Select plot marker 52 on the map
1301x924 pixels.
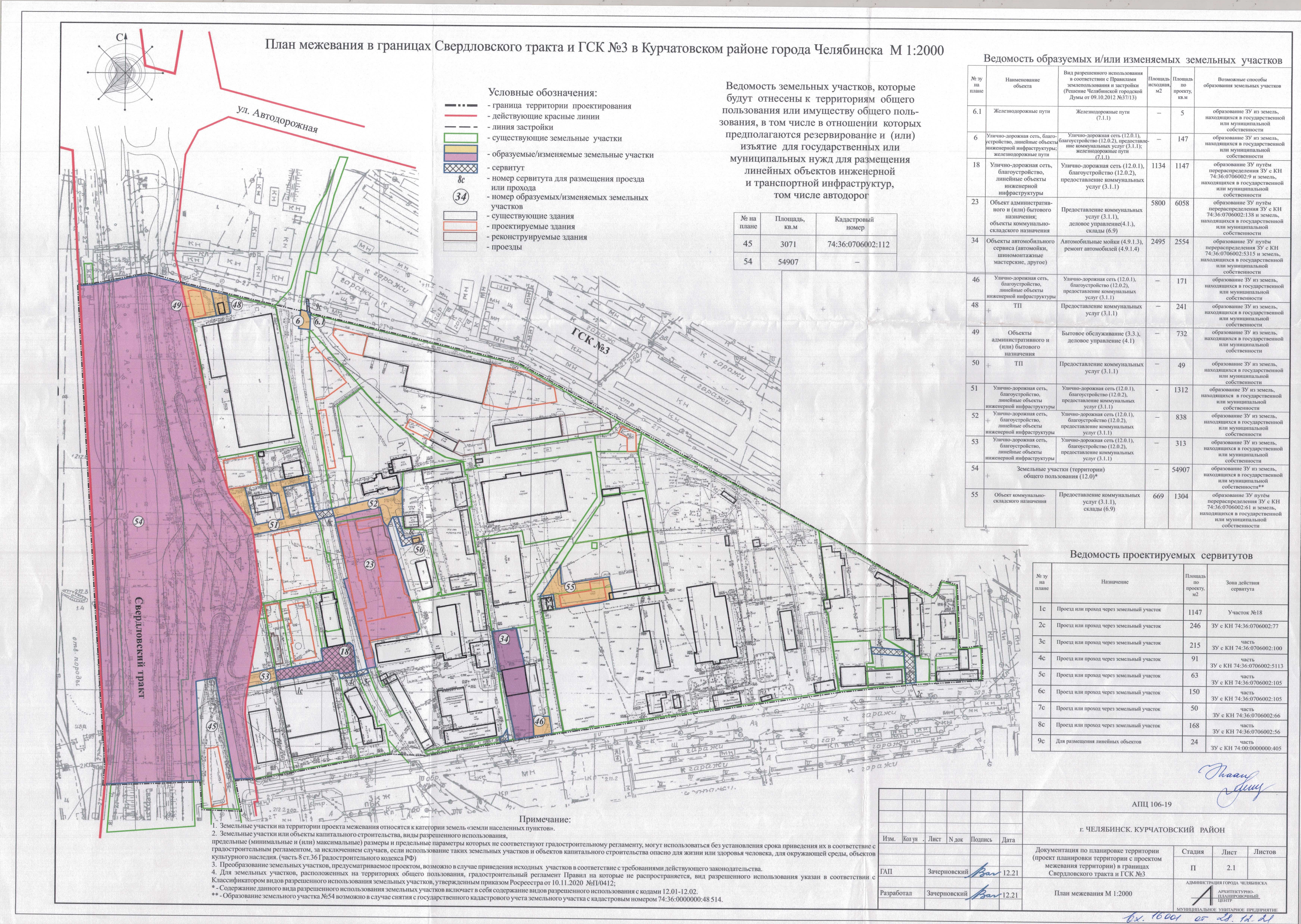pyautogui.click(x=373, y=504)
